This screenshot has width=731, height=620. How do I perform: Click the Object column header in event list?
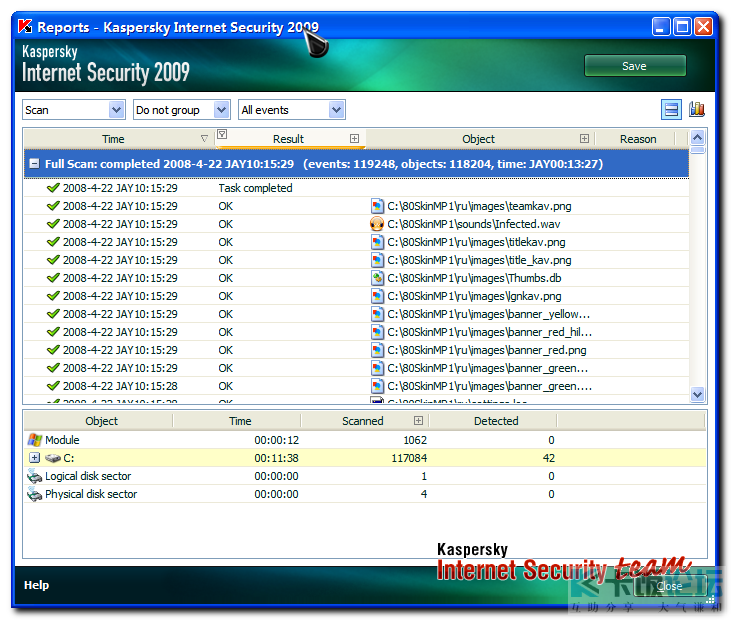tap(478, 139)
